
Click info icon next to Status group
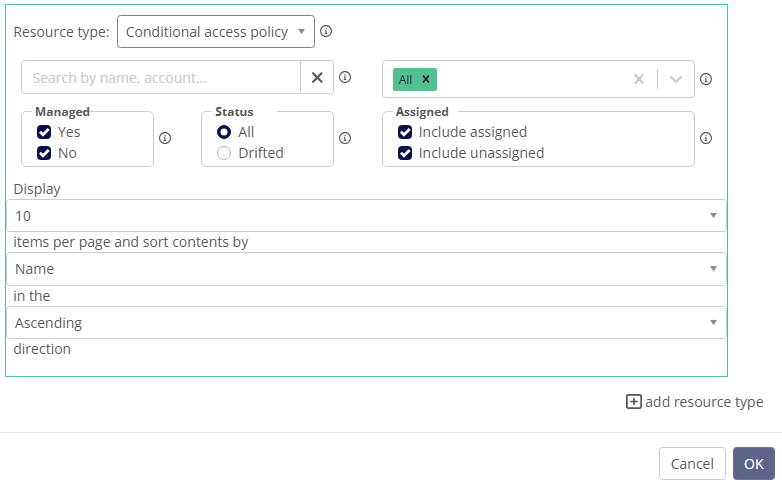[x=345, y=138]
